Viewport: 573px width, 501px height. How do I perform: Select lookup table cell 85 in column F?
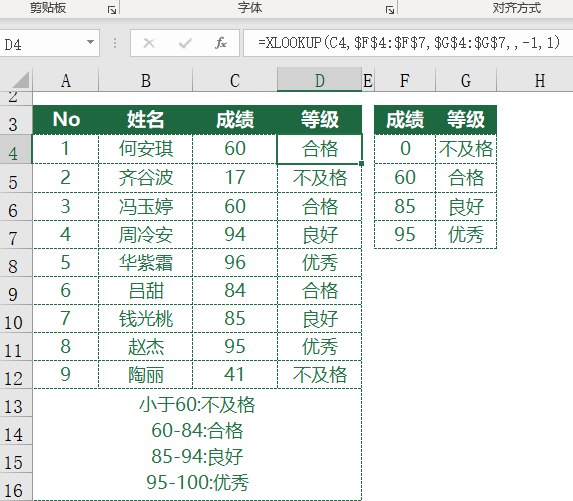point(405,206)
